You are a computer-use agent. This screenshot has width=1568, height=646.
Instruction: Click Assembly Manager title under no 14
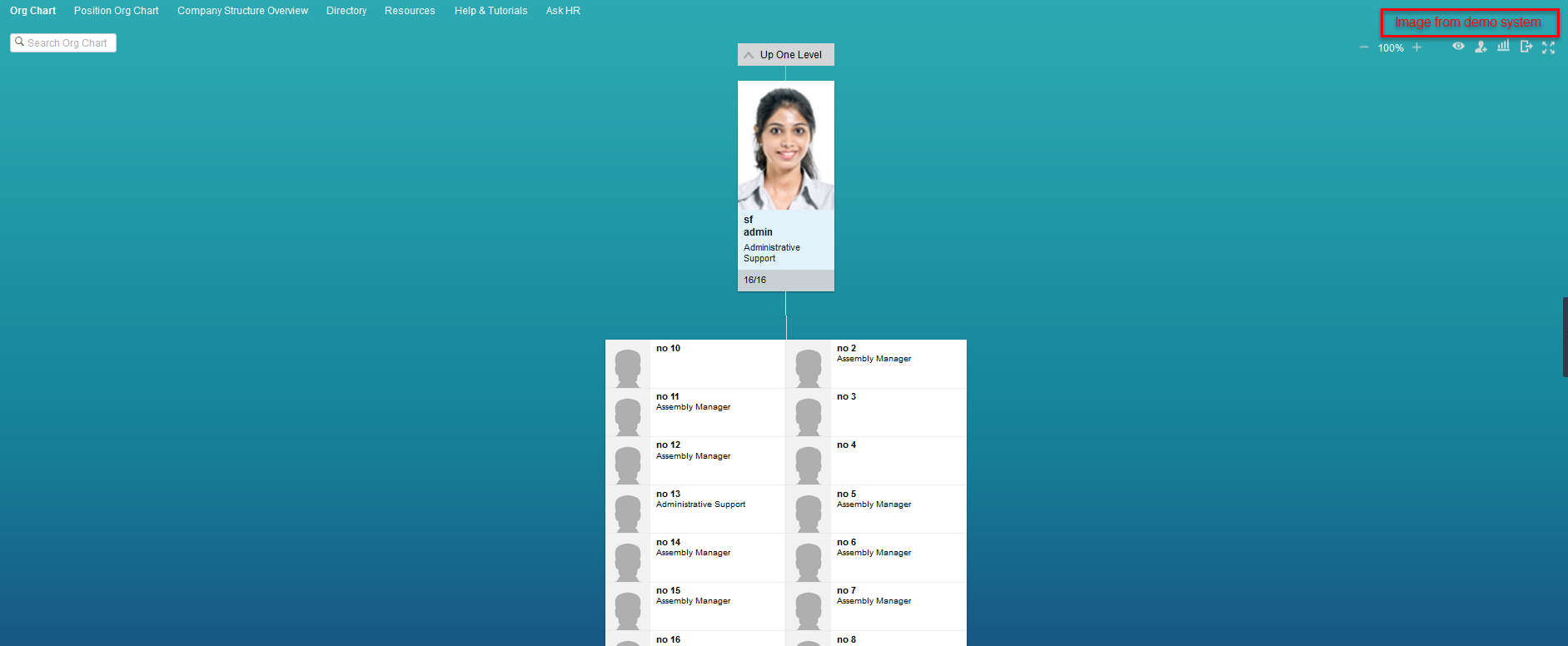[x=693, y=553]
